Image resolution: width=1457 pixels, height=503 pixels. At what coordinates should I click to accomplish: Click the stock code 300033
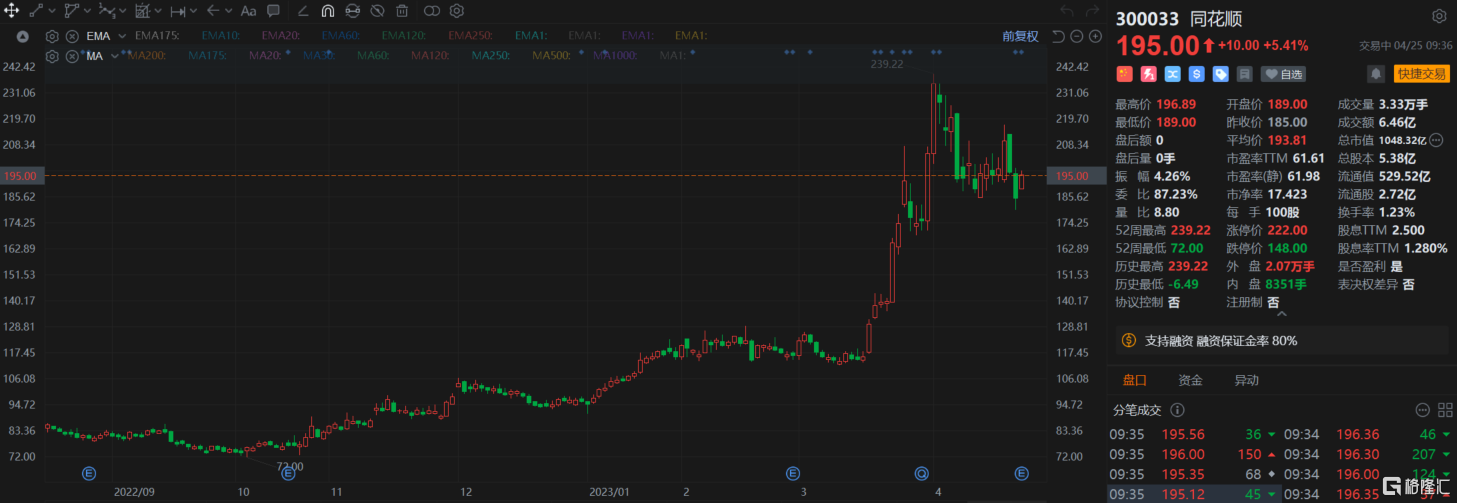click(1148, 17)
